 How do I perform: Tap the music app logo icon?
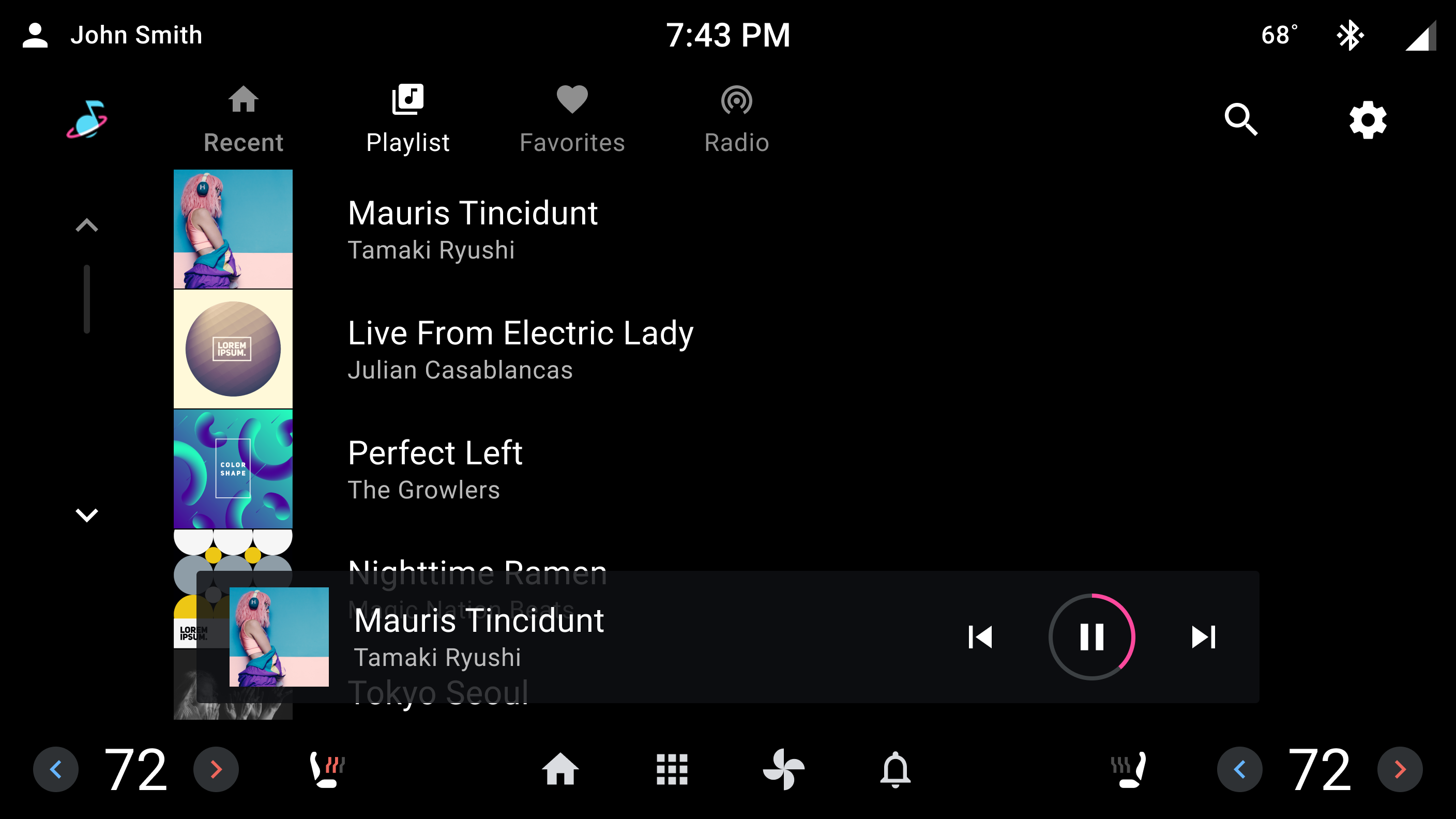click(87, 119)
